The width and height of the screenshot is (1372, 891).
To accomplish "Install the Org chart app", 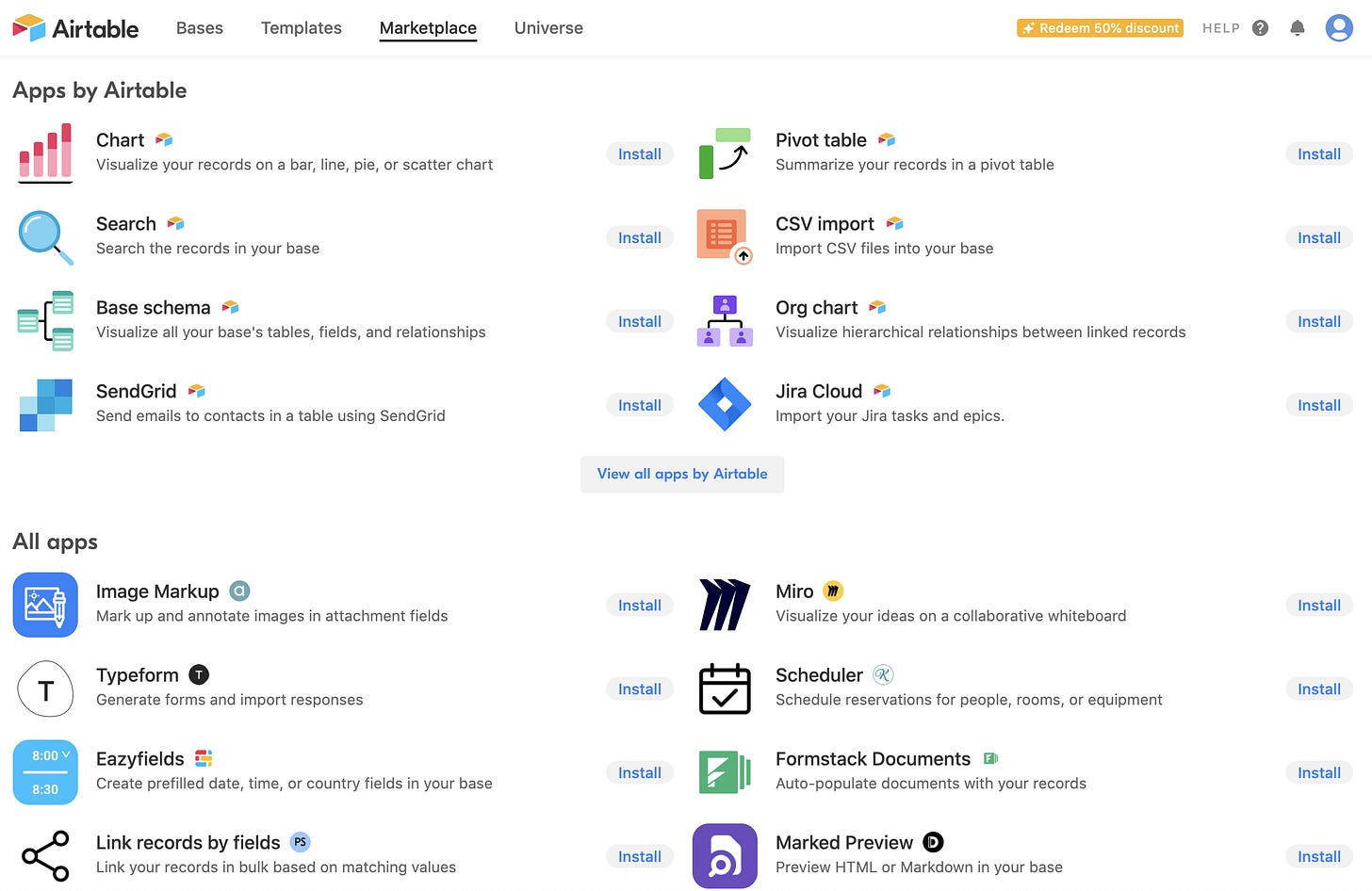I will tap(1319, 322).
